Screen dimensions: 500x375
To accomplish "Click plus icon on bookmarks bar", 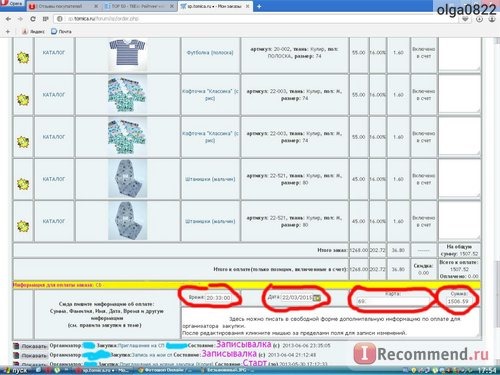I will click(x=8, y=31).
